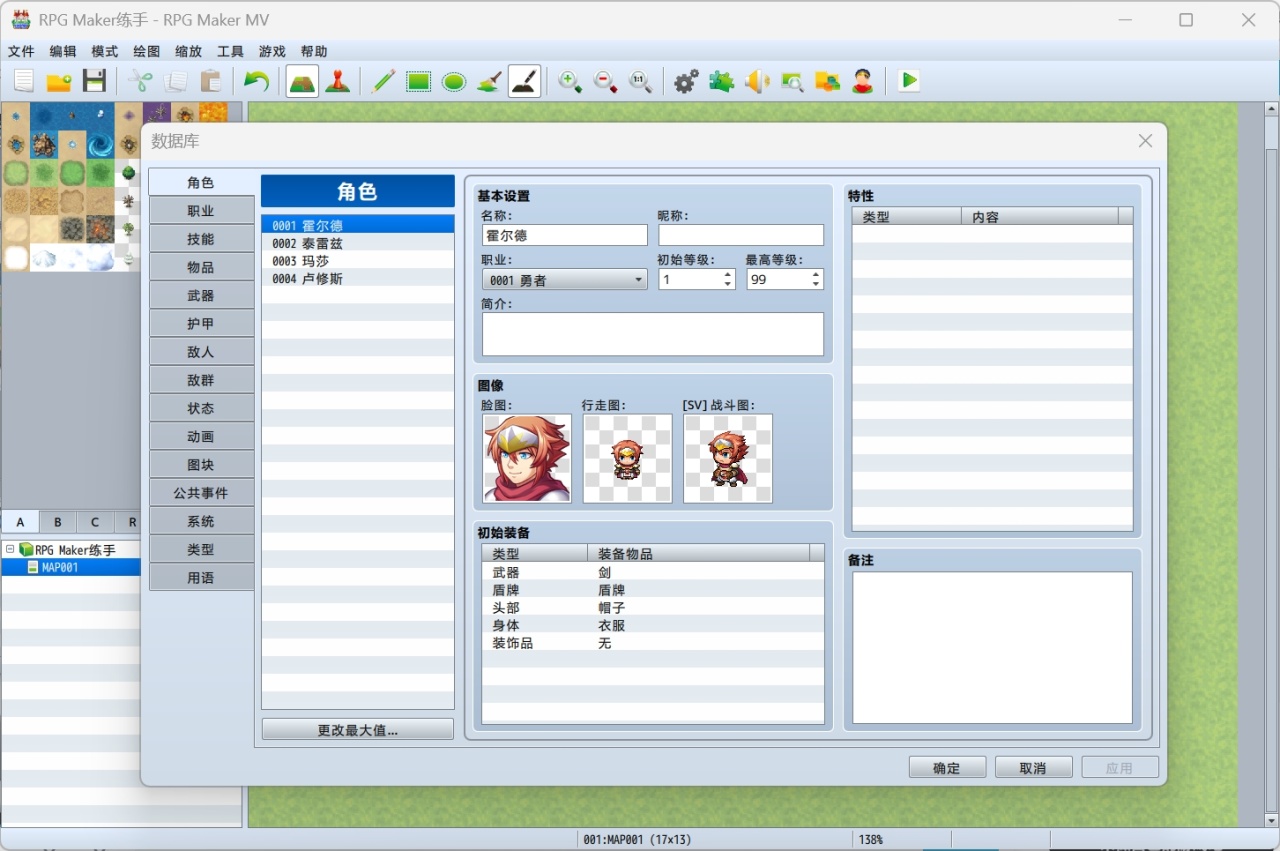Open the 模式 menu

[x=105, y=51]
